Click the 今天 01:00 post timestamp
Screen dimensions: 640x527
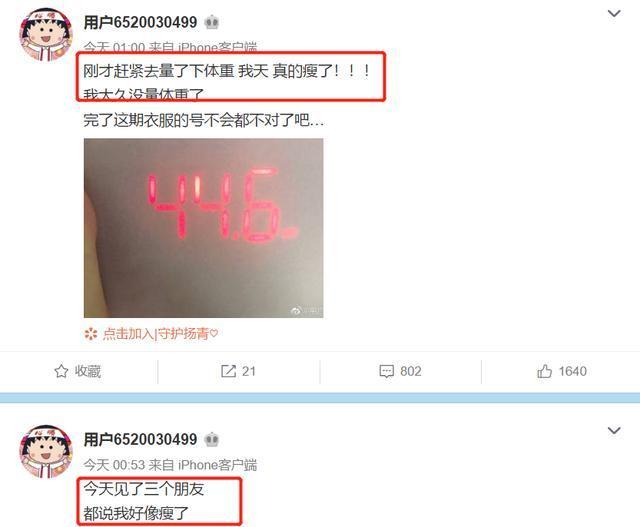point(114,48)
